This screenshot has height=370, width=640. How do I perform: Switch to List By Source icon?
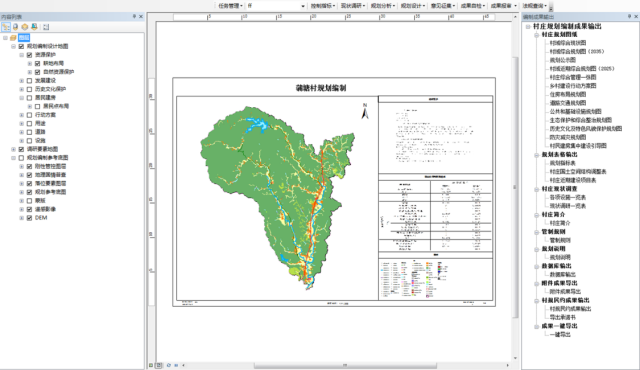(16, 27)
